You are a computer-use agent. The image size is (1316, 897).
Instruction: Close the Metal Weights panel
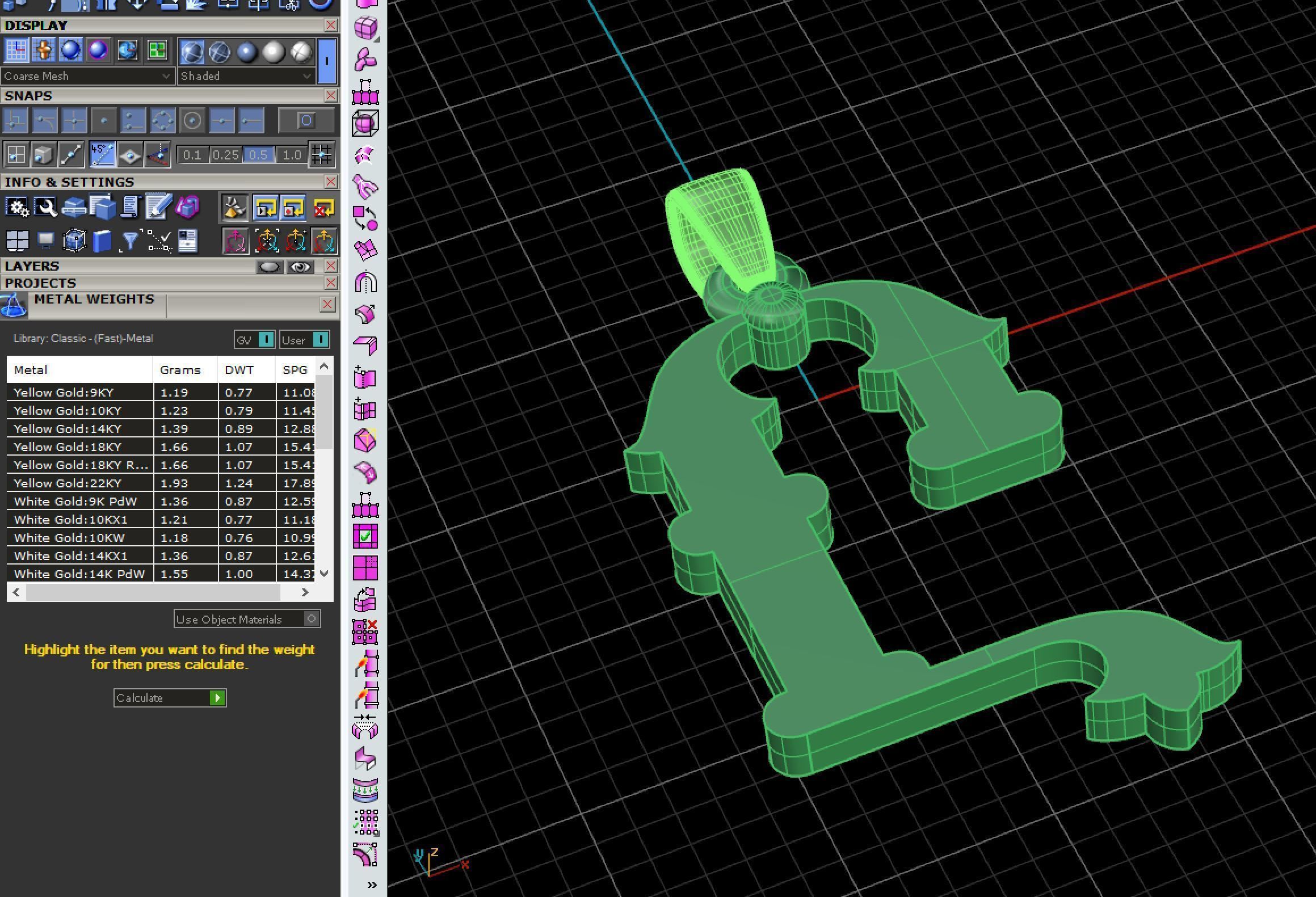click(x=327, y=305)
